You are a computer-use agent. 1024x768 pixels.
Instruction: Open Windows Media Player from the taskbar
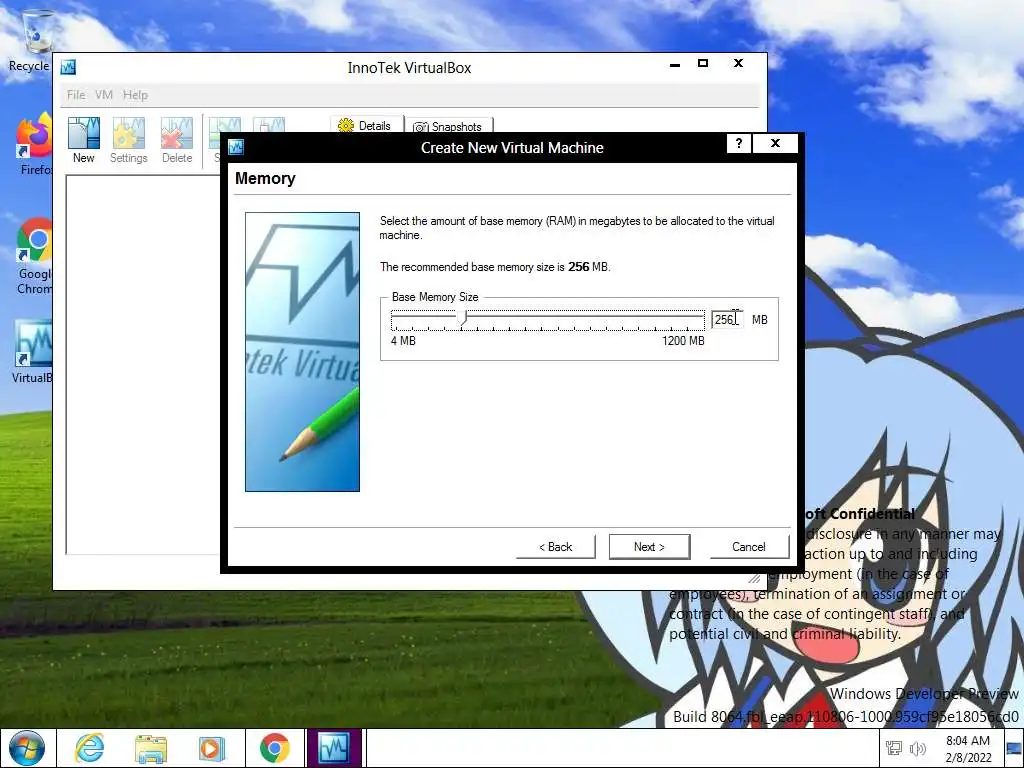[x=212, y=748]
